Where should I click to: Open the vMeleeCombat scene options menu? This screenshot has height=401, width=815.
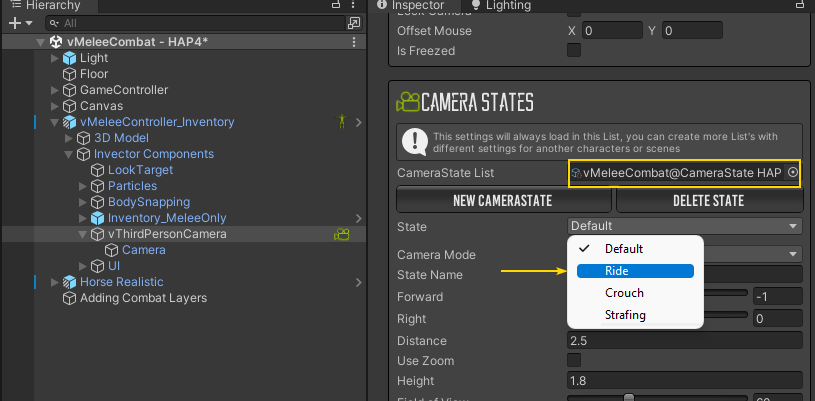tap(354, 42)
